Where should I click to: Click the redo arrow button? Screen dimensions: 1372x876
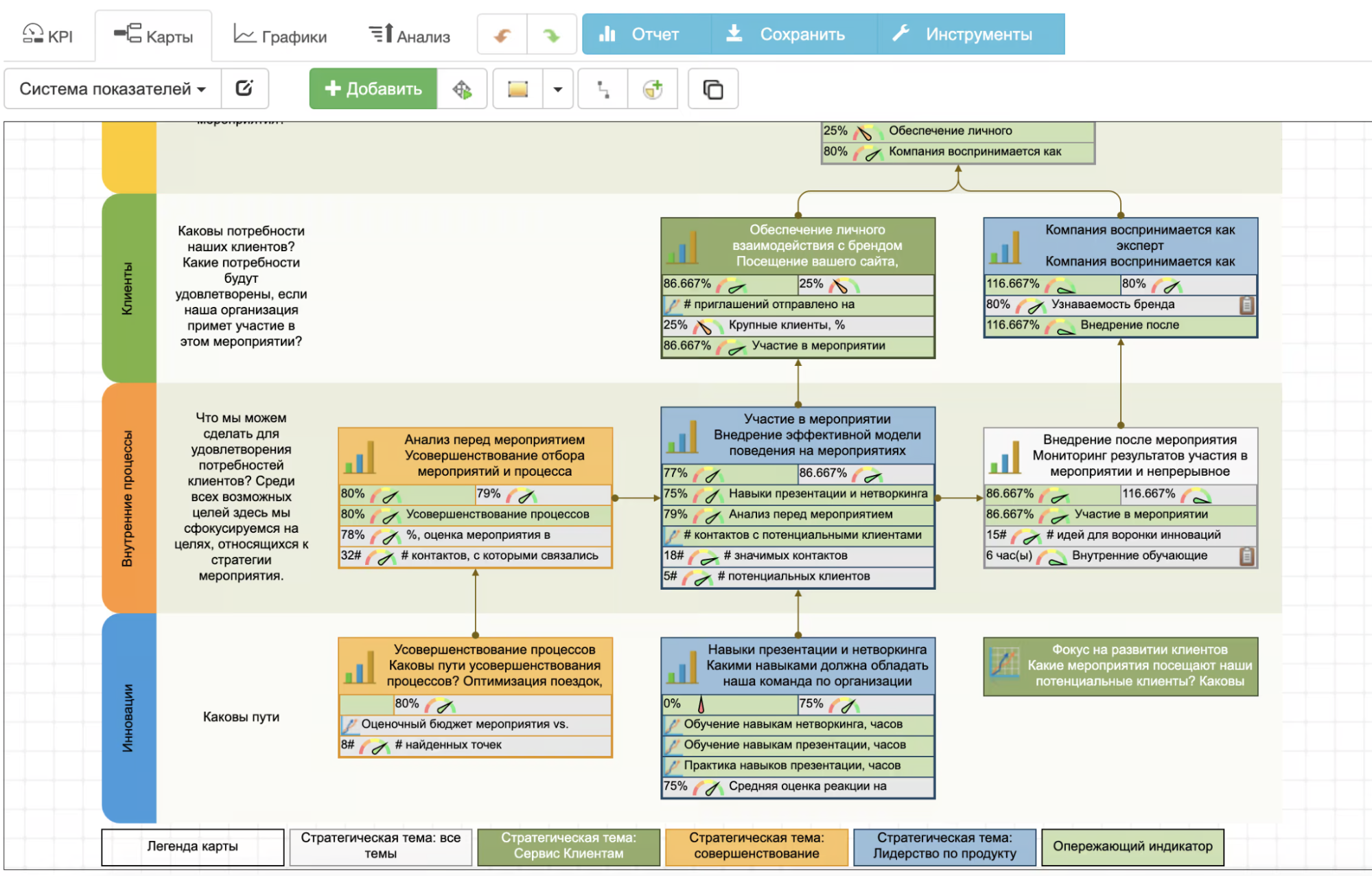tap(552, 34)
